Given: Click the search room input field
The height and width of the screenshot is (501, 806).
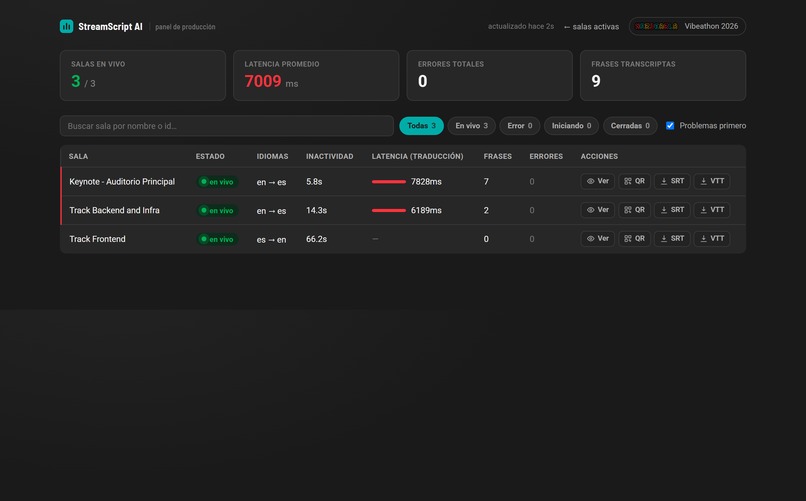Looking at the screenshot, I should [x=227, y=126].
